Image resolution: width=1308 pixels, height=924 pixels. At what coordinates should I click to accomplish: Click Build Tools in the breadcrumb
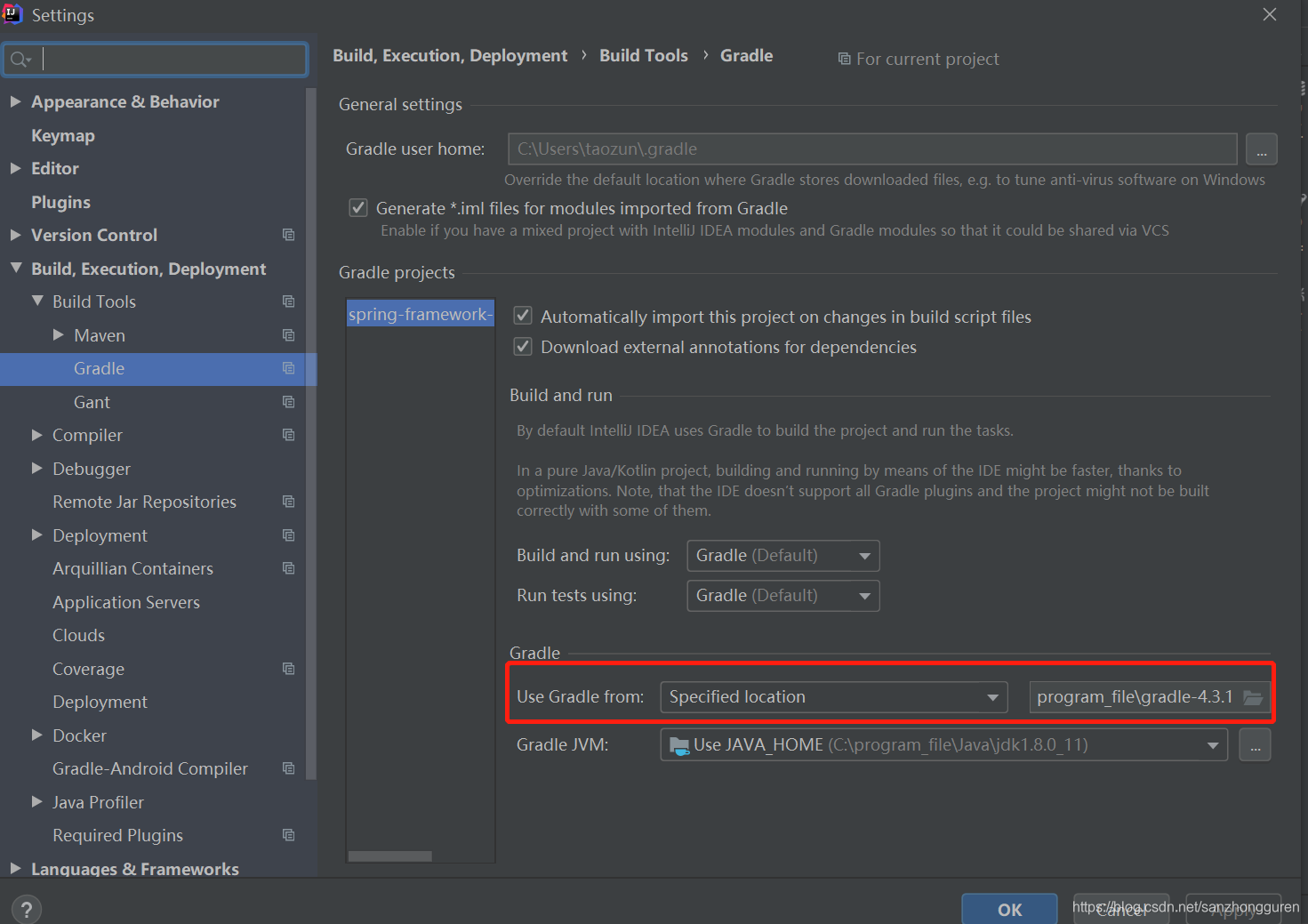click(644, 55)
